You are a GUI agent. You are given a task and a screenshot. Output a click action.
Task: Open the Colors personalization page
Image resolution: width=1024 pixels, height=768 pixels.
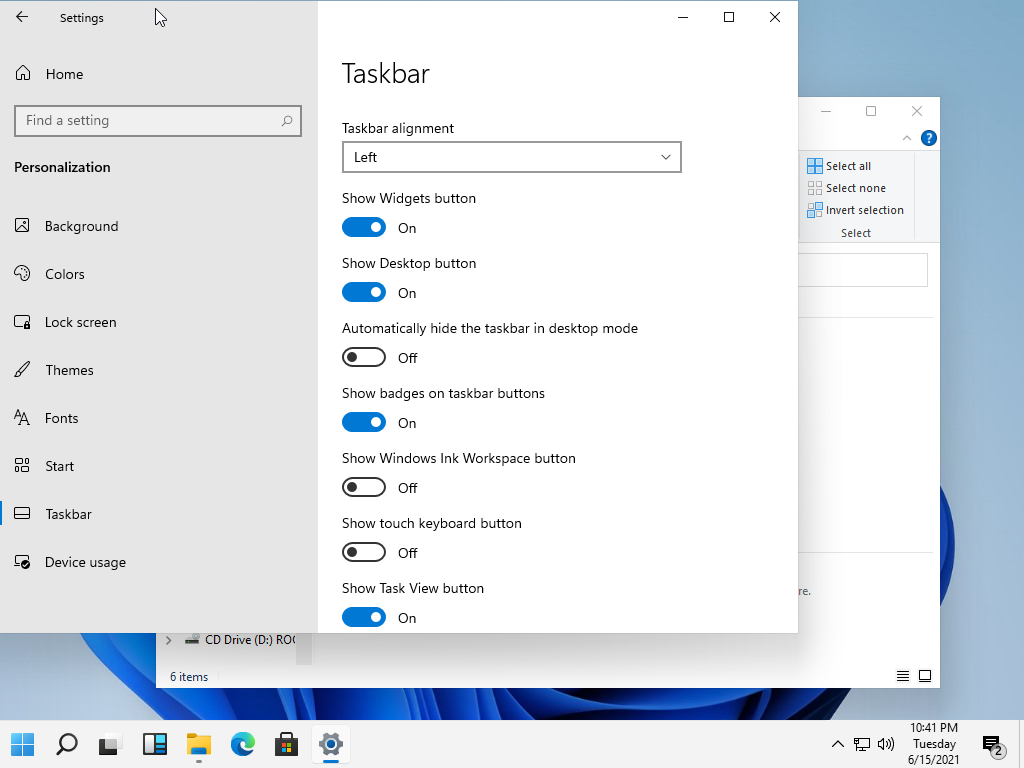click(x=64, y=274)
